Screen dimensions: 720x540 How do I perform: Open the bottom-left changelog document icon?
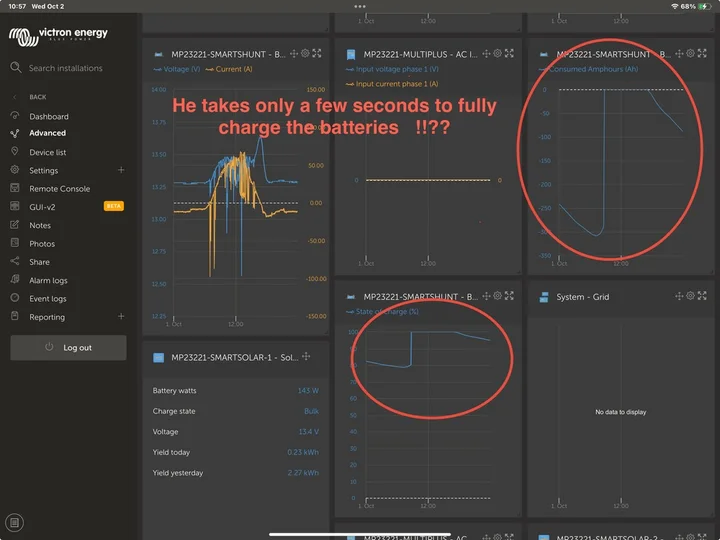pyautogui.click(x=15, y=523)
